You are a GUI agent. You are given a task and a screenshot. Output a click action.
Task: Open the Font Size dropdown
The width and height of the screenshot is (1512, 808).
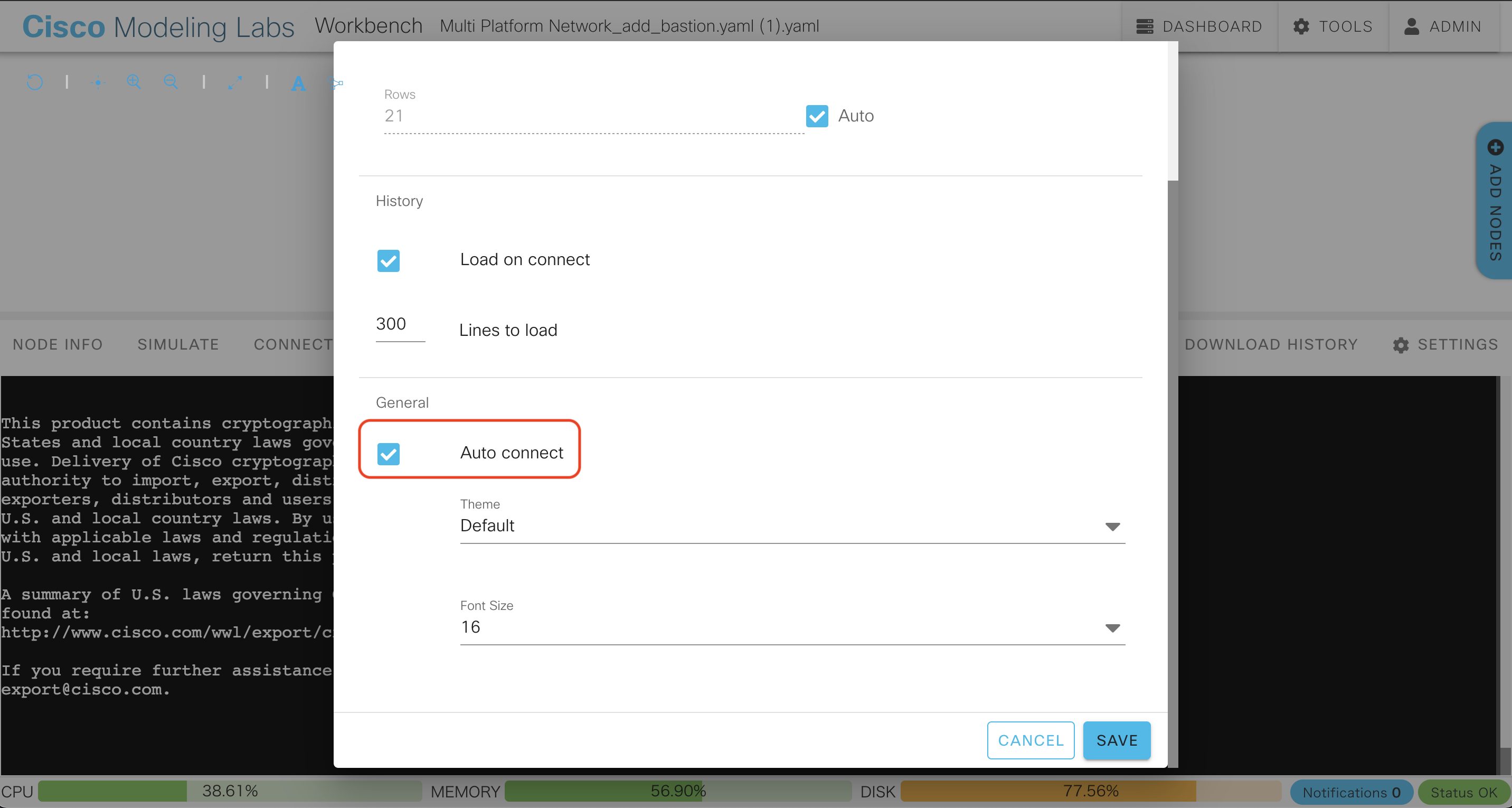[792, 627]
